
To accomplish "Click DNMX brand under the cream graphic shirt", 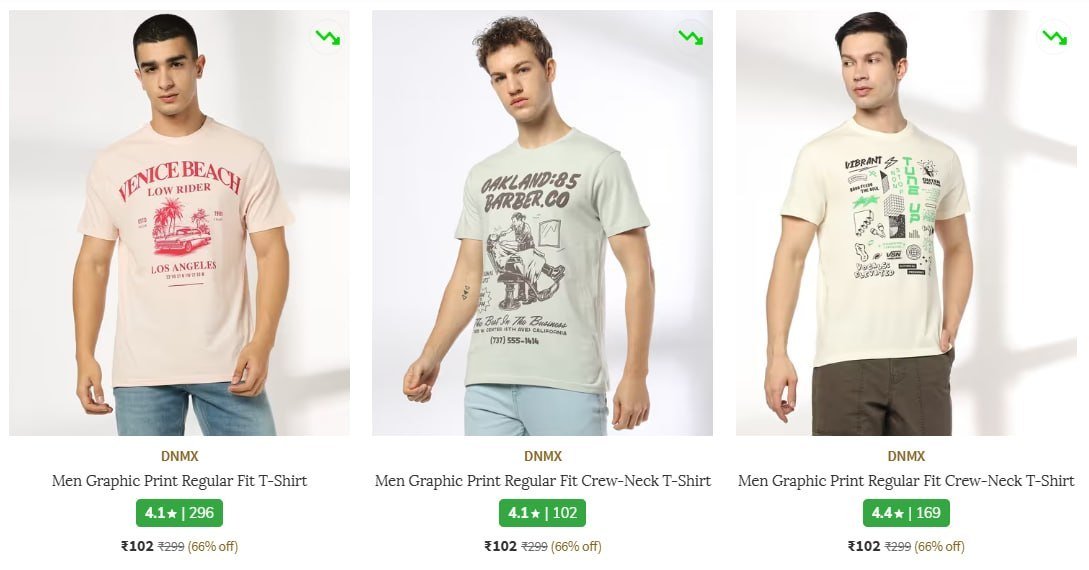I will [x=906, y=456].
